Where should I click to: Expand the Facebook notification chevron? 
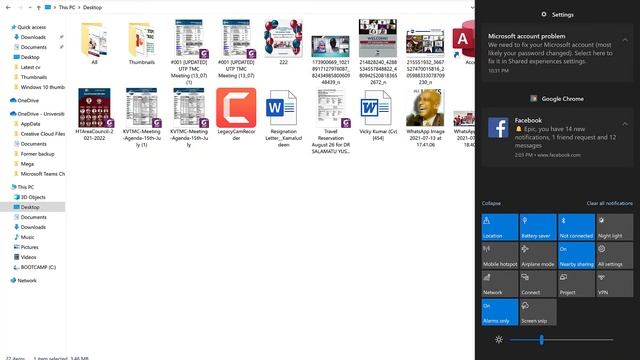click(625, 124)
